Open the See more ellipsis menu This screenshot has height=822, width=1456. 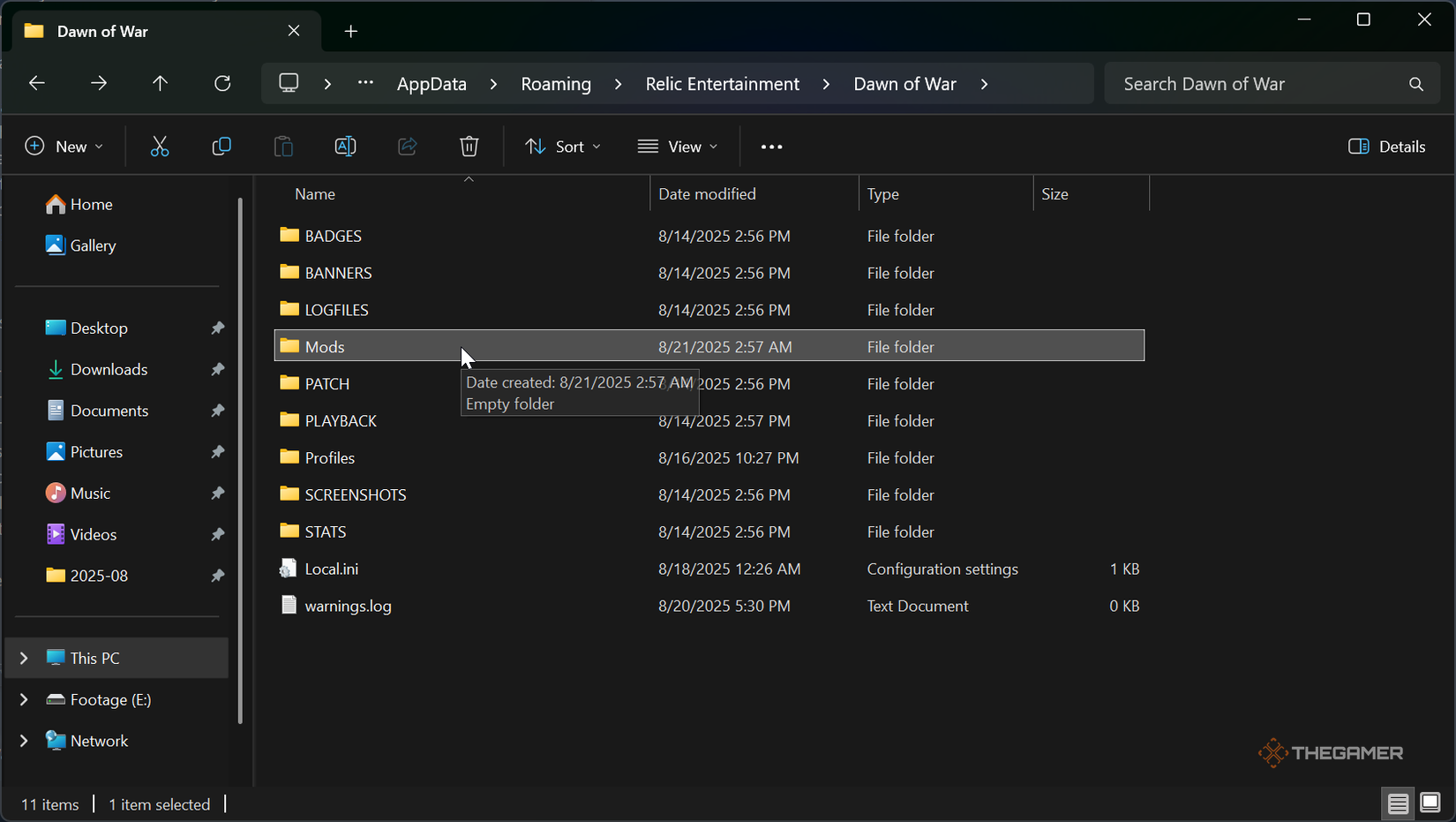coord(770,146)
